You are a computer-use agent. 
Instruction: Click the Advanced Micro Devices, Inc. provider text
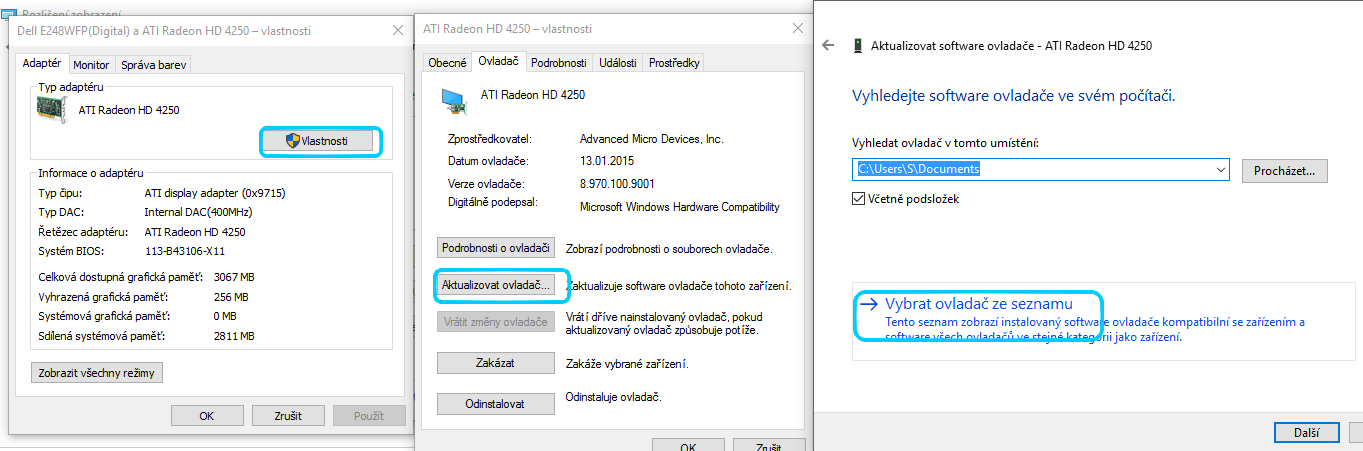coord(651,139)
